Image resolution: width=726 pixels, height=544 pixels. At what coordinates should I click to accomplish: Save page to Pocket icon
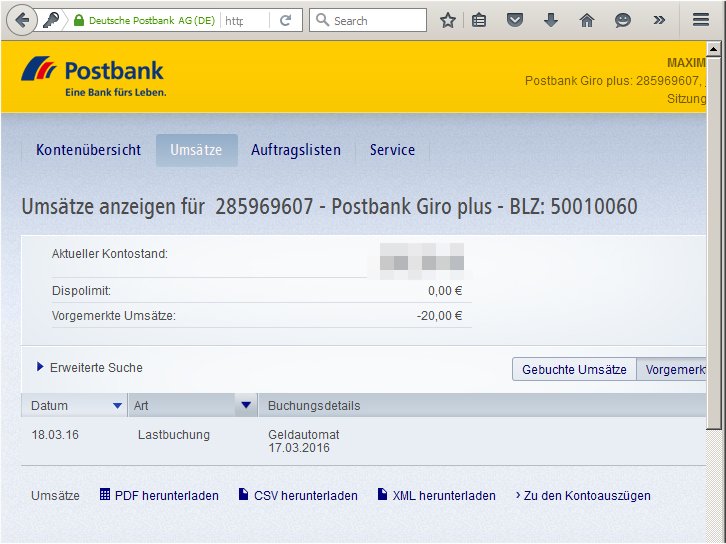pos(515,20)
